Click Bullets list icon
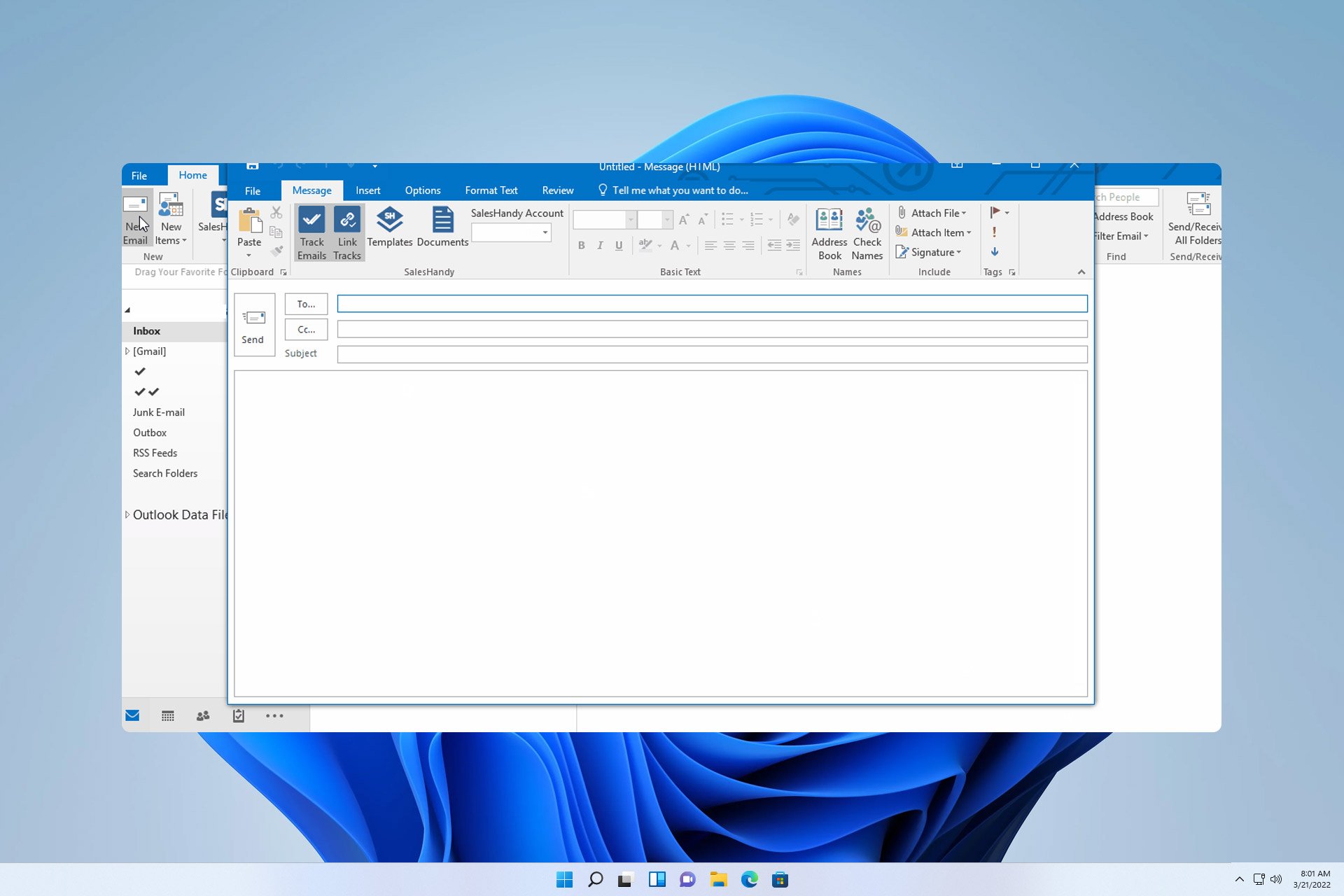 [727, 220]
